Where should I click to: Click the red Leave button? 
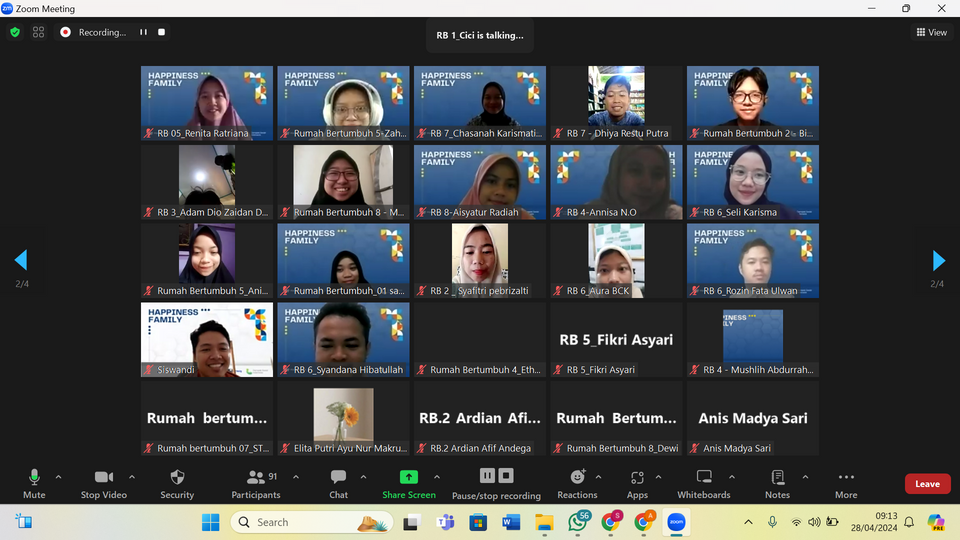927,484
